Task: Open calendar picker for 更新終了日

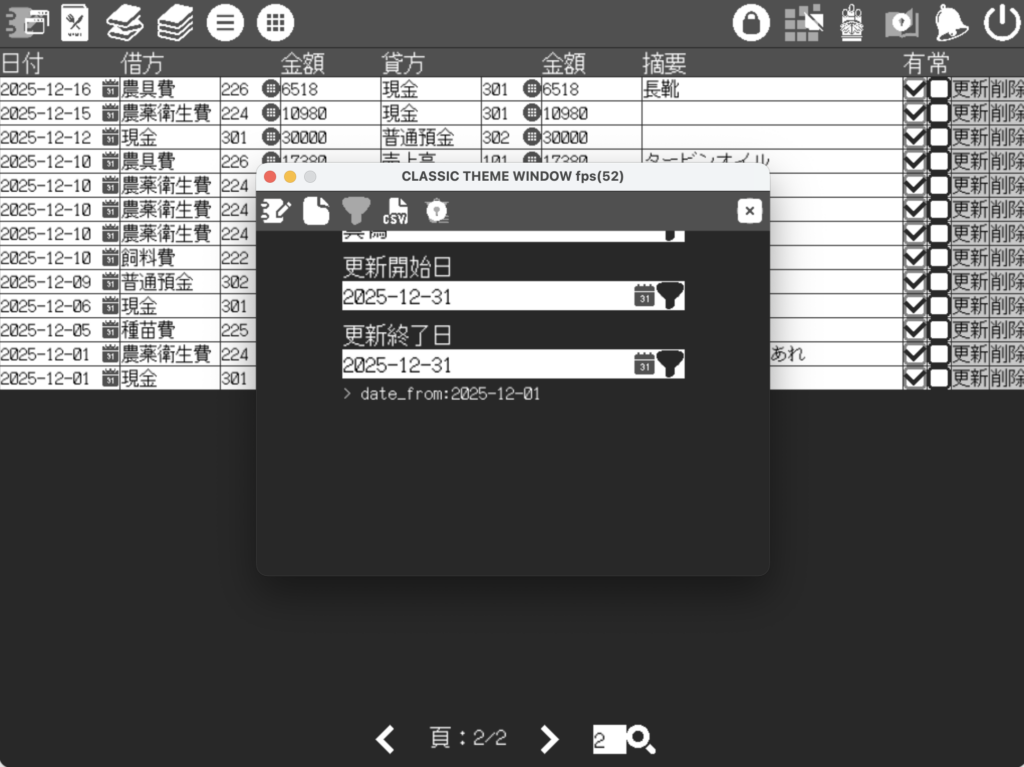Action: pyautogui.click(x=644, y=363)
